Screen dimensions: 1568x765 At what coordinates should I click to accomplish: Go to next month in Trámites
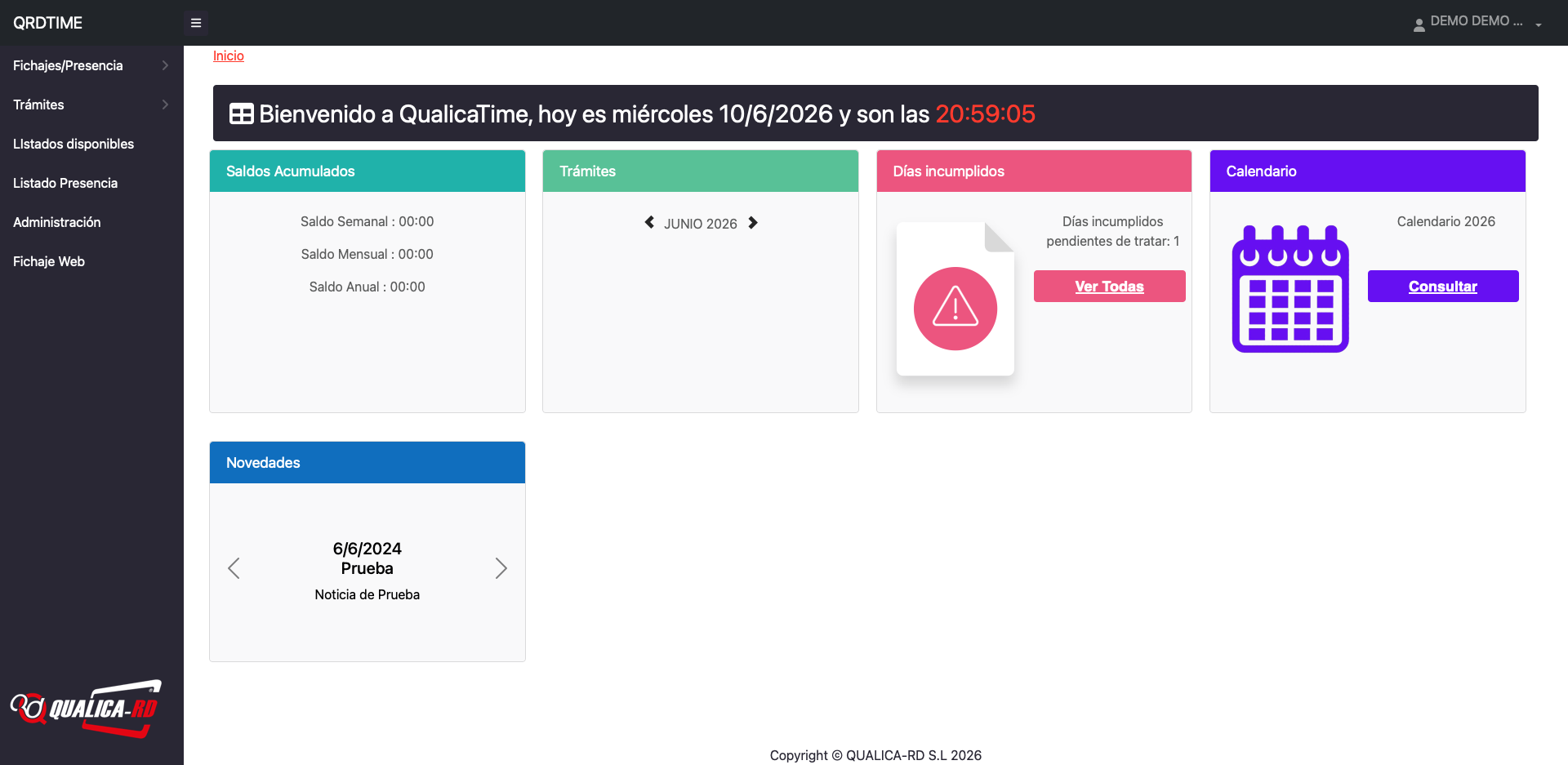[x=753, y=222]
